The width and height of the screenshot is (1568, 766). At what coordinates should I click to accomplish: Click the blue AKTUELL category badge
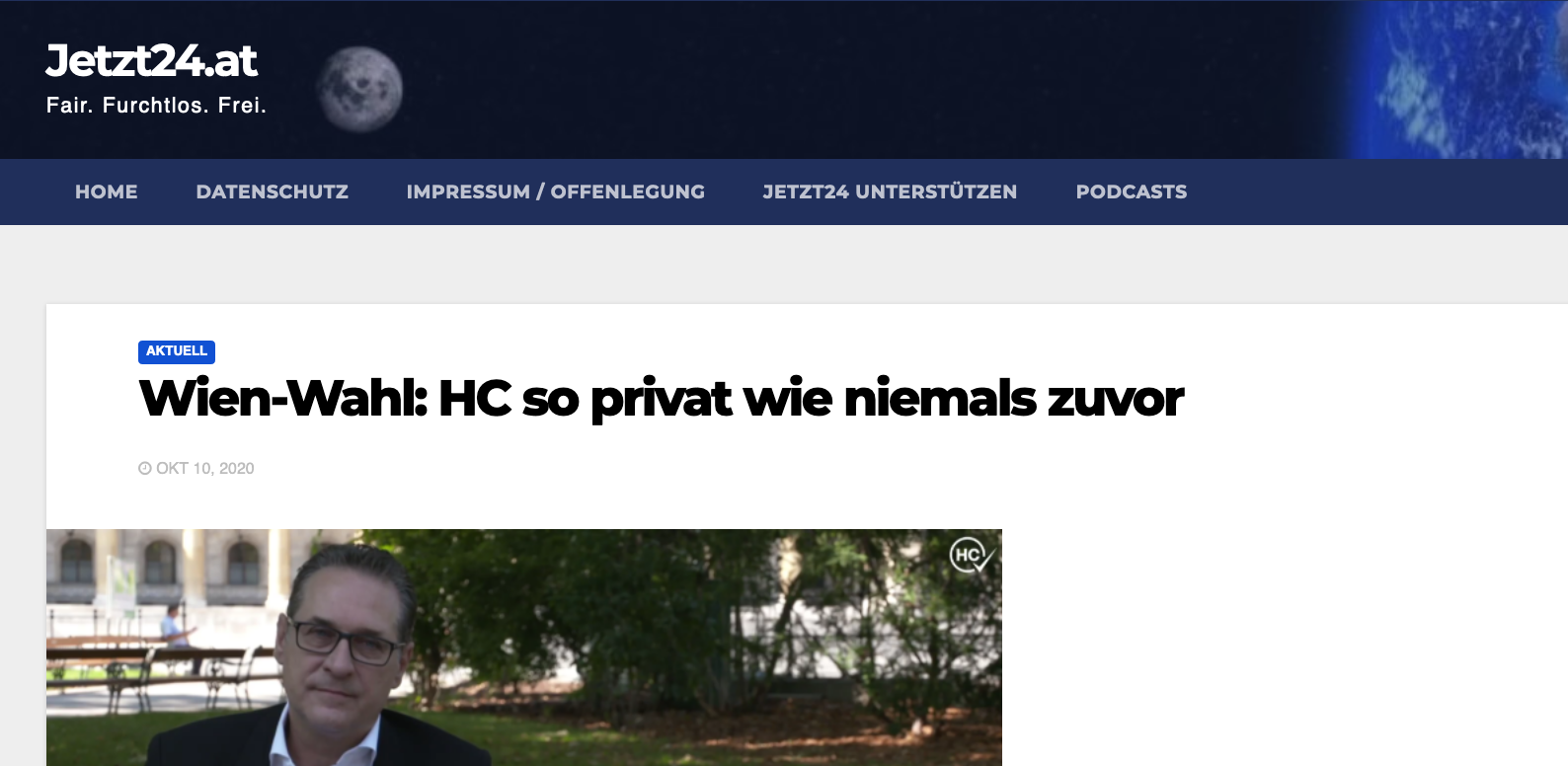177,351
